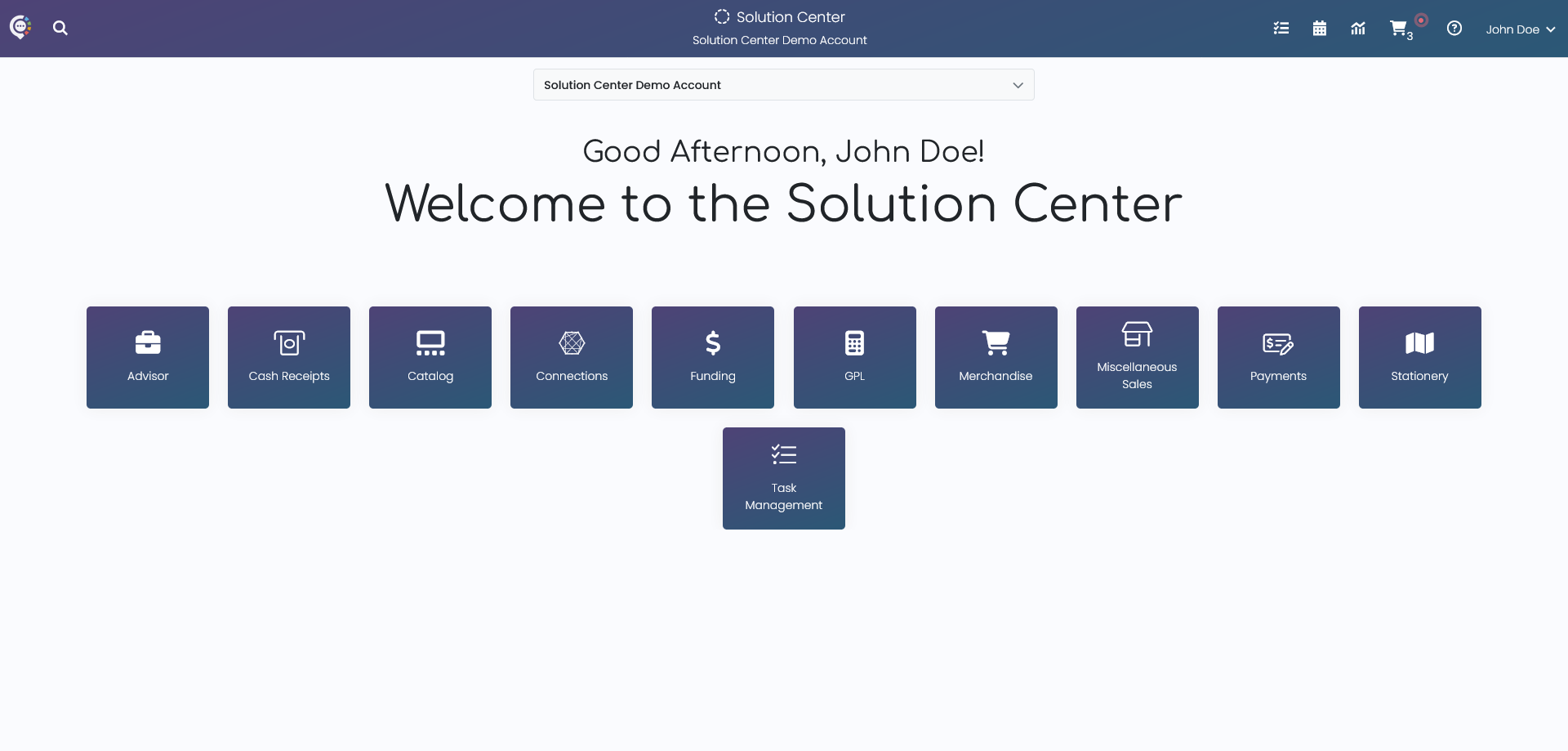Click the Solution Center logo icon top left
This screenshot has height=751, width=1568.
[20, 27]
